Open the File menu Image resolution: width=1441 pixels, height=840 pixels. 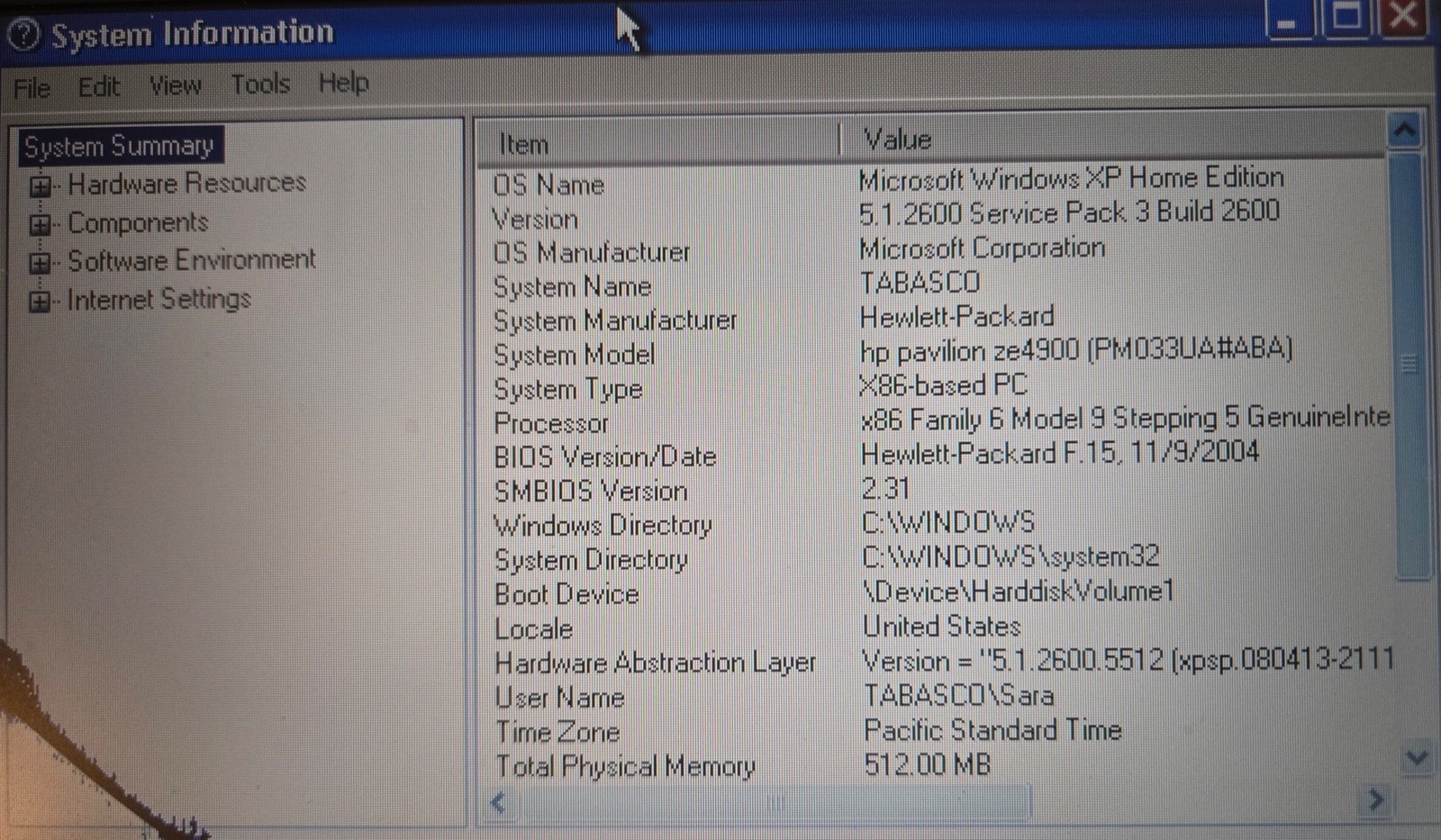point(32,88)
